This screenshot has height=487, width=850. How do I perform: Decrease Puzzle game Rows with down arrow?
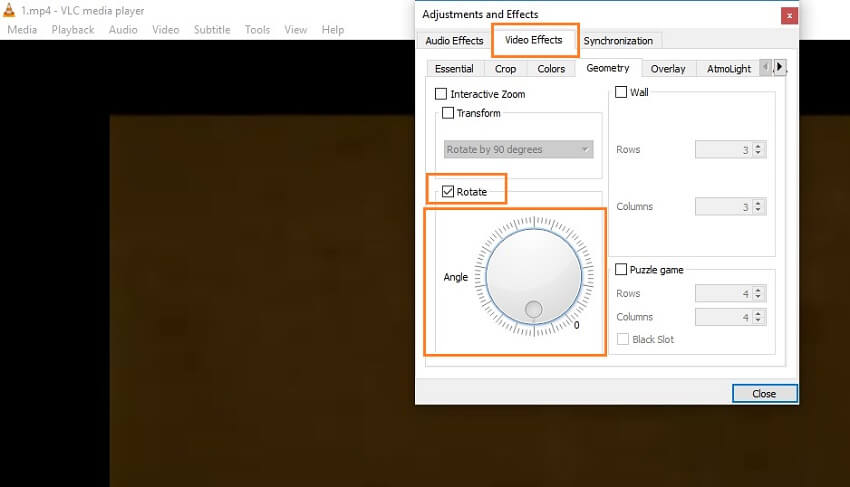coord(758,297)
